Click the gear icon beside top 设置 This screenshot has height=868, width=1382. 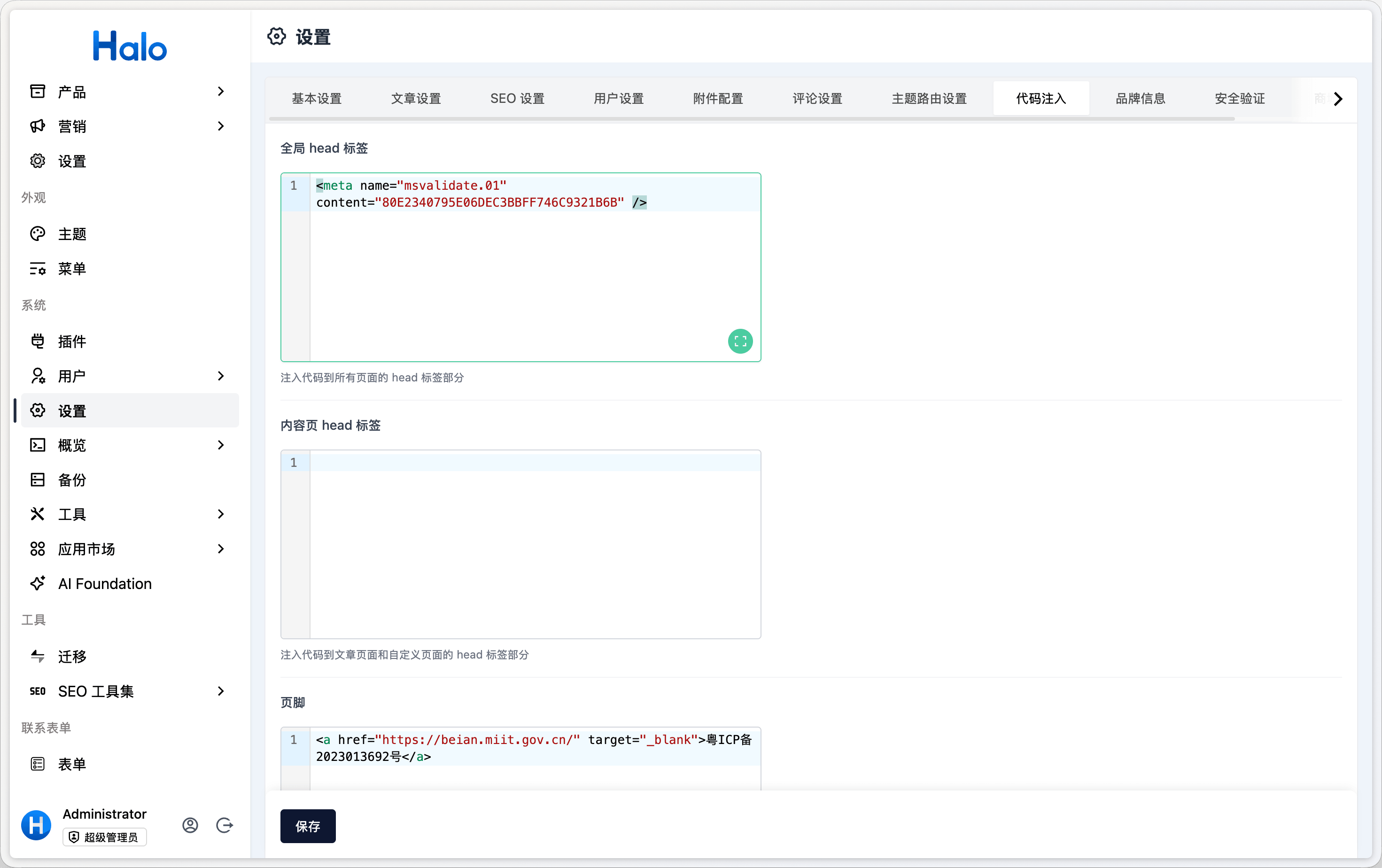pyautogui.click(x=37, y=161)
